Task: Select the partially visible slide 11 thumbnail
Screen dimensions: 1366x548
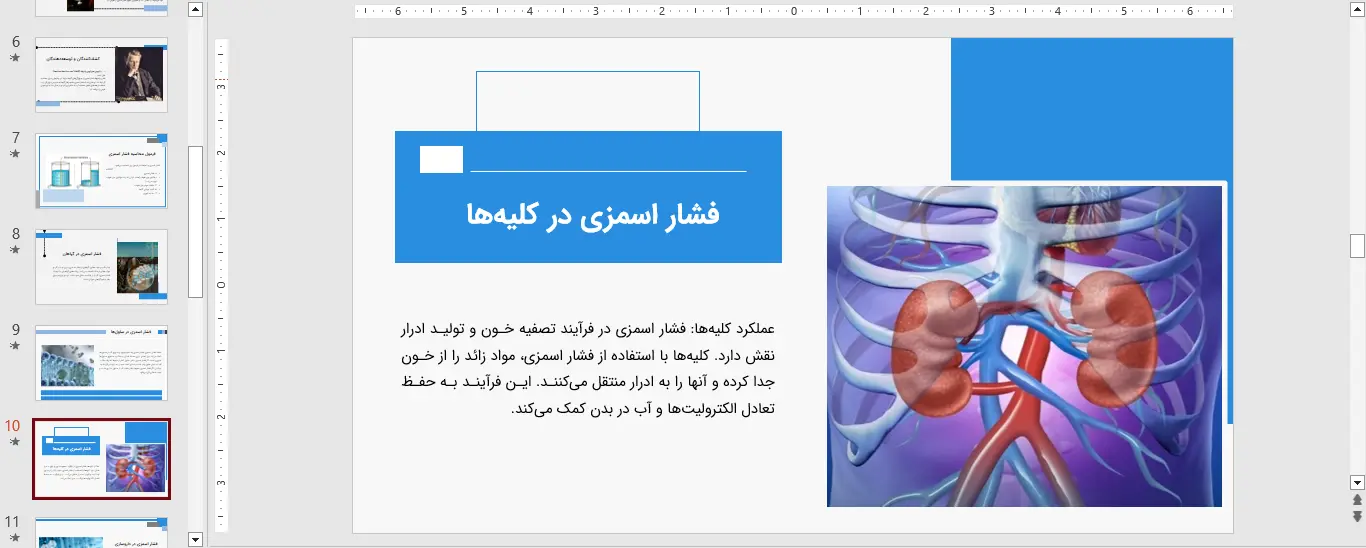Action: [x=101, y=532]
